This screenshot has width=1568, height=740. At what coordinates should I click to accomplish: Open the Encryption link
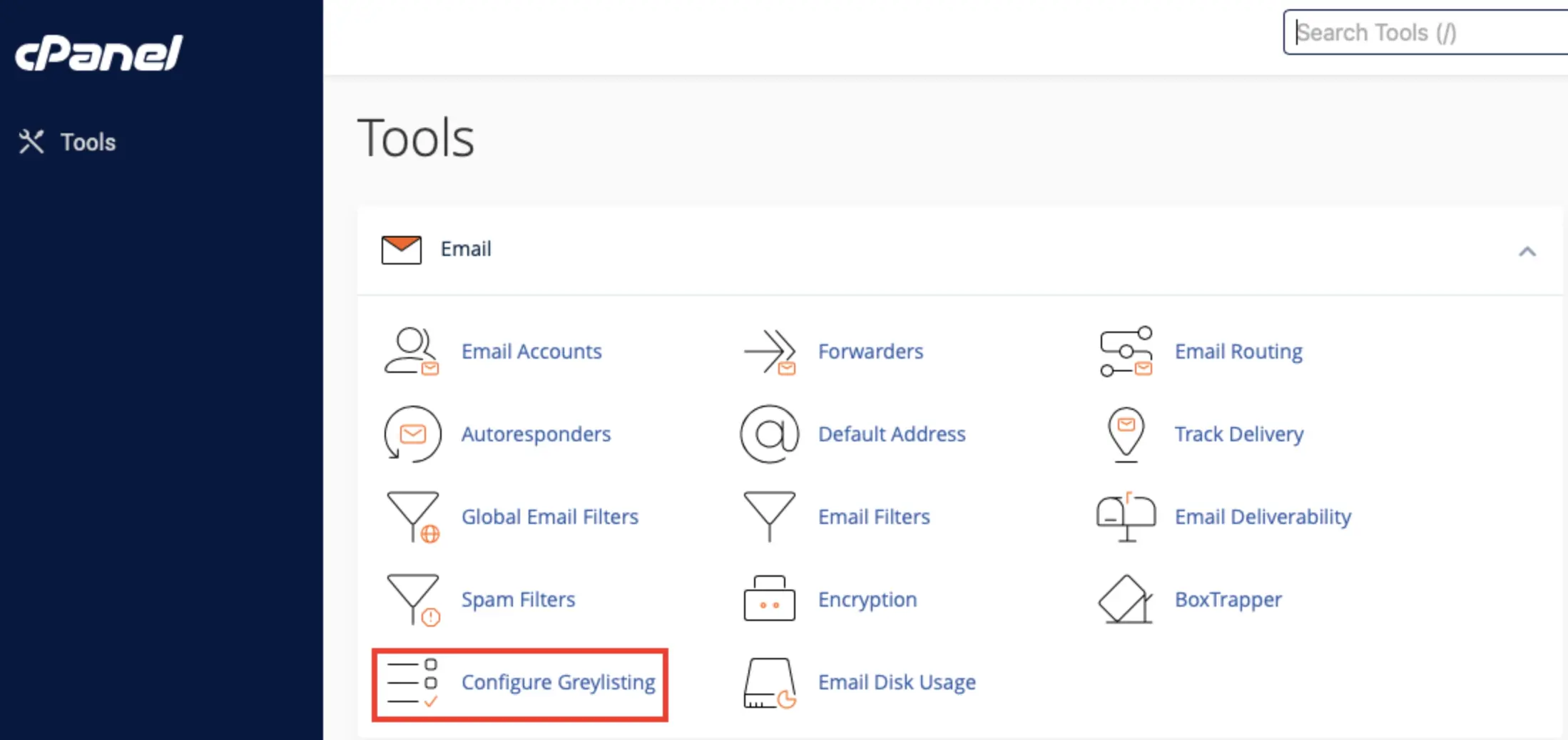click(867, 600)
